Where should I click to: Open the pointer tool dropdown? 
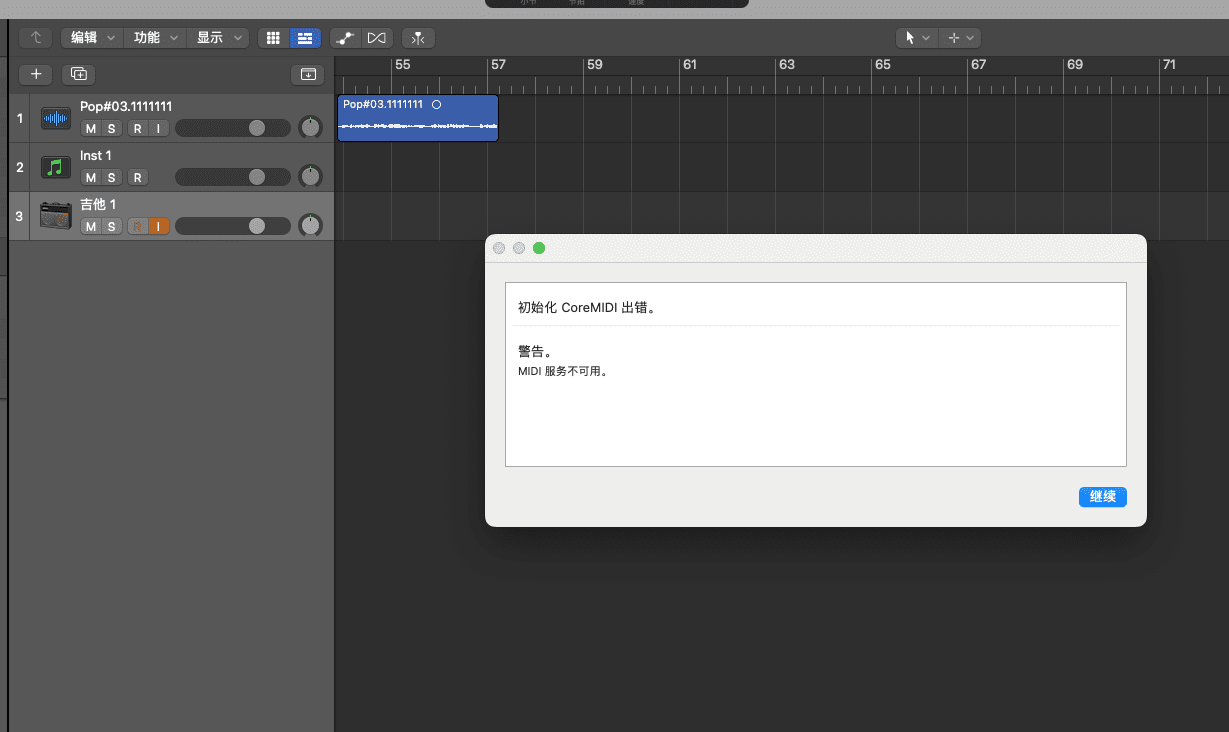tap(917, 38)
